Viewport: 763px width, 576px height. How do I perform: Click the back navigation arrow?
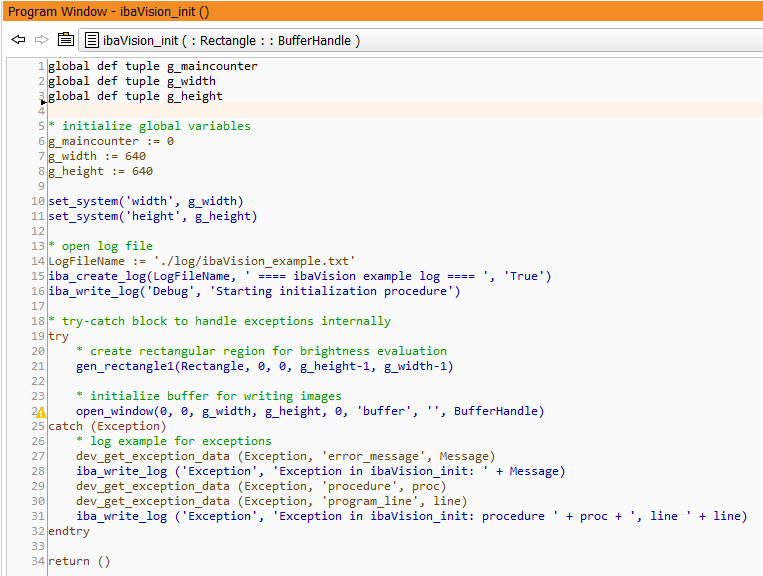coord(18,40)
